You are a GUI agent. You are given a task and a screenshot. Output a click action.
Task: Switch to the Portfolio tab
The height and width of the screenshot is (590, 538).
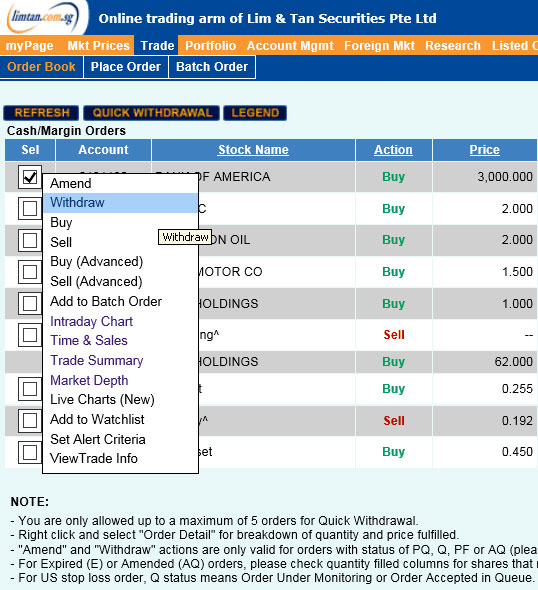(x=211, y=46)
